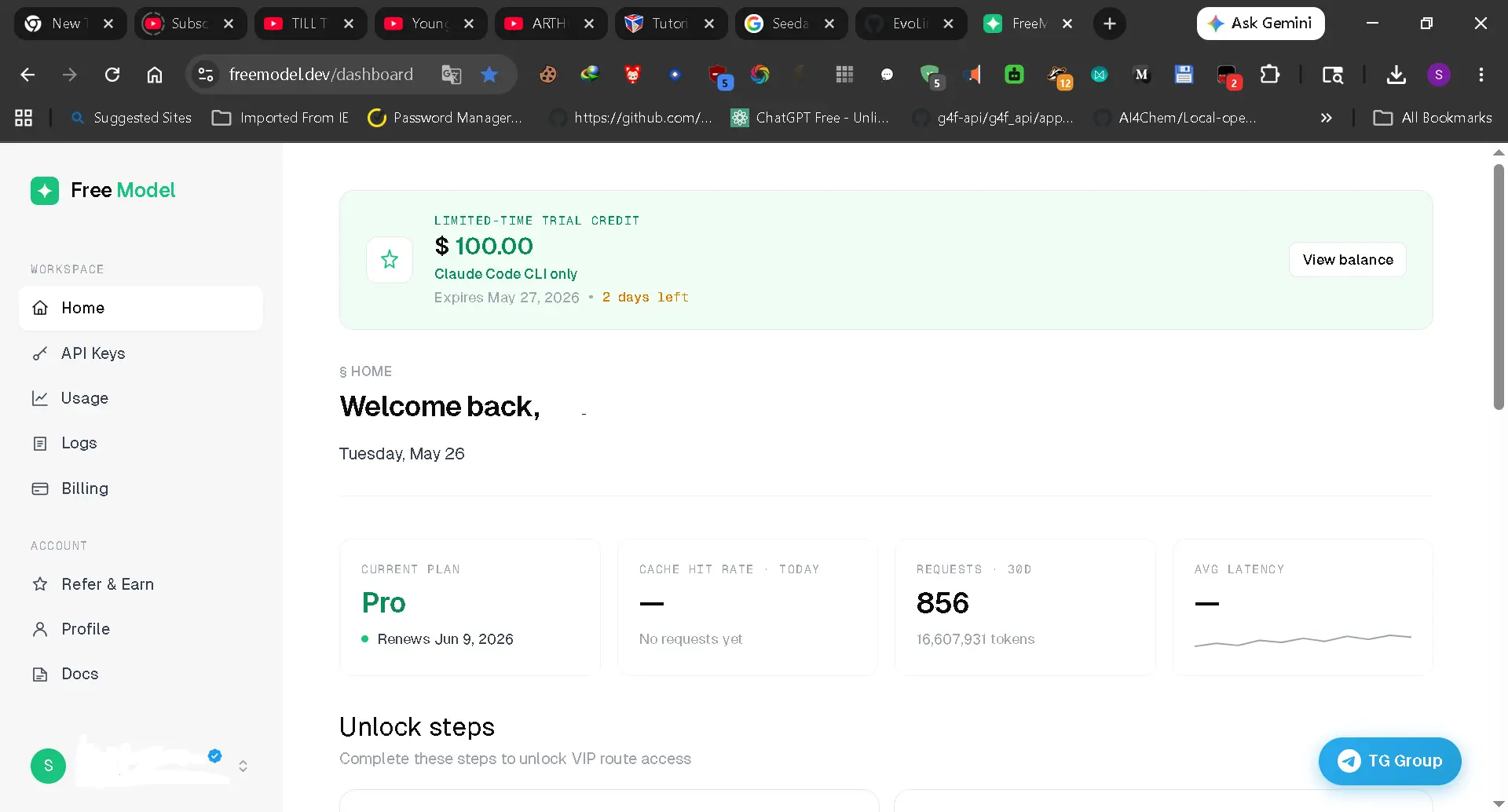Reload the dashboard page
Viewport: 1508px width, 812px height.
tap(112, 75)
